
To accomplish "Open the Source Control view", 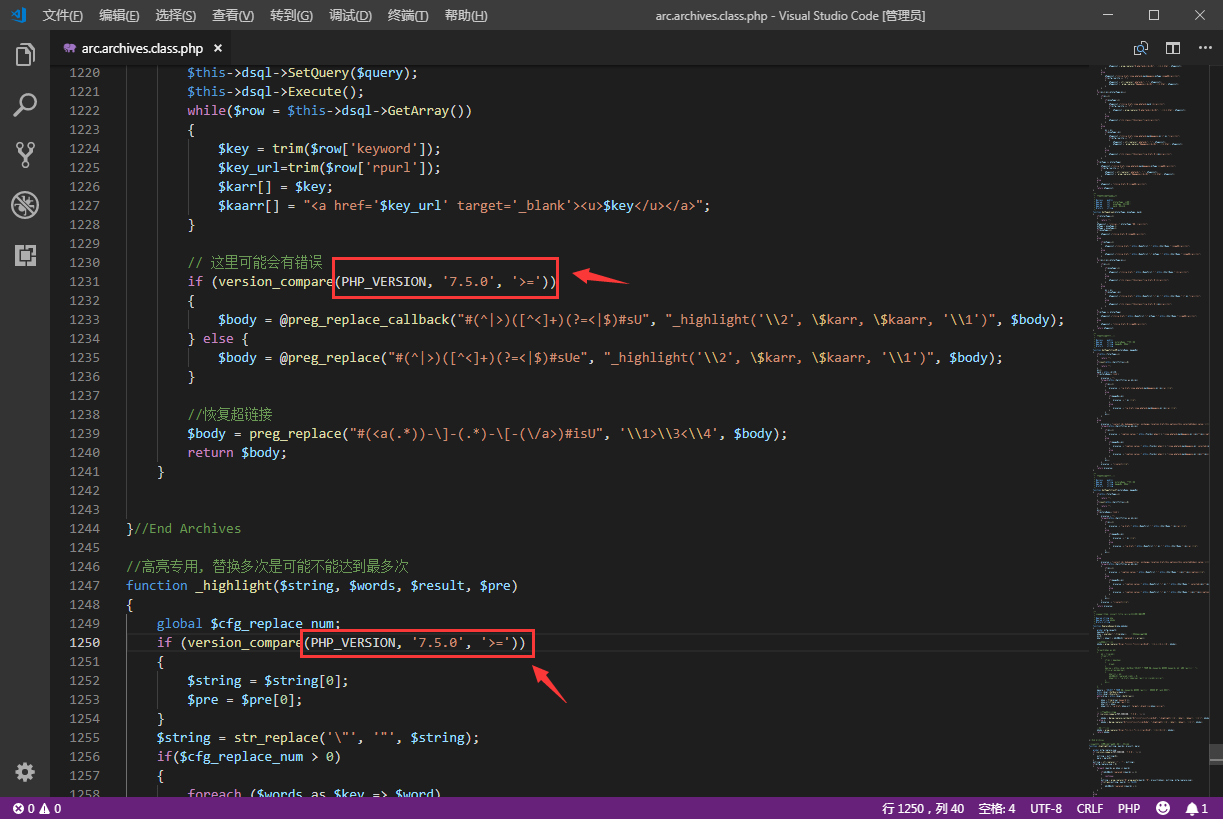I will [25, 154].
